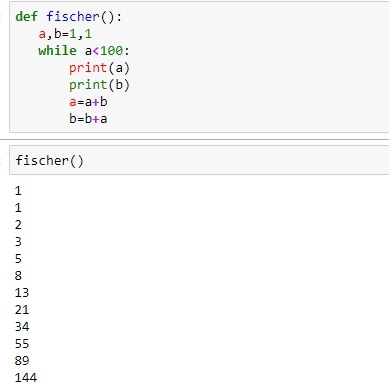
Task: Click output value 8
Action: [18, 276]
